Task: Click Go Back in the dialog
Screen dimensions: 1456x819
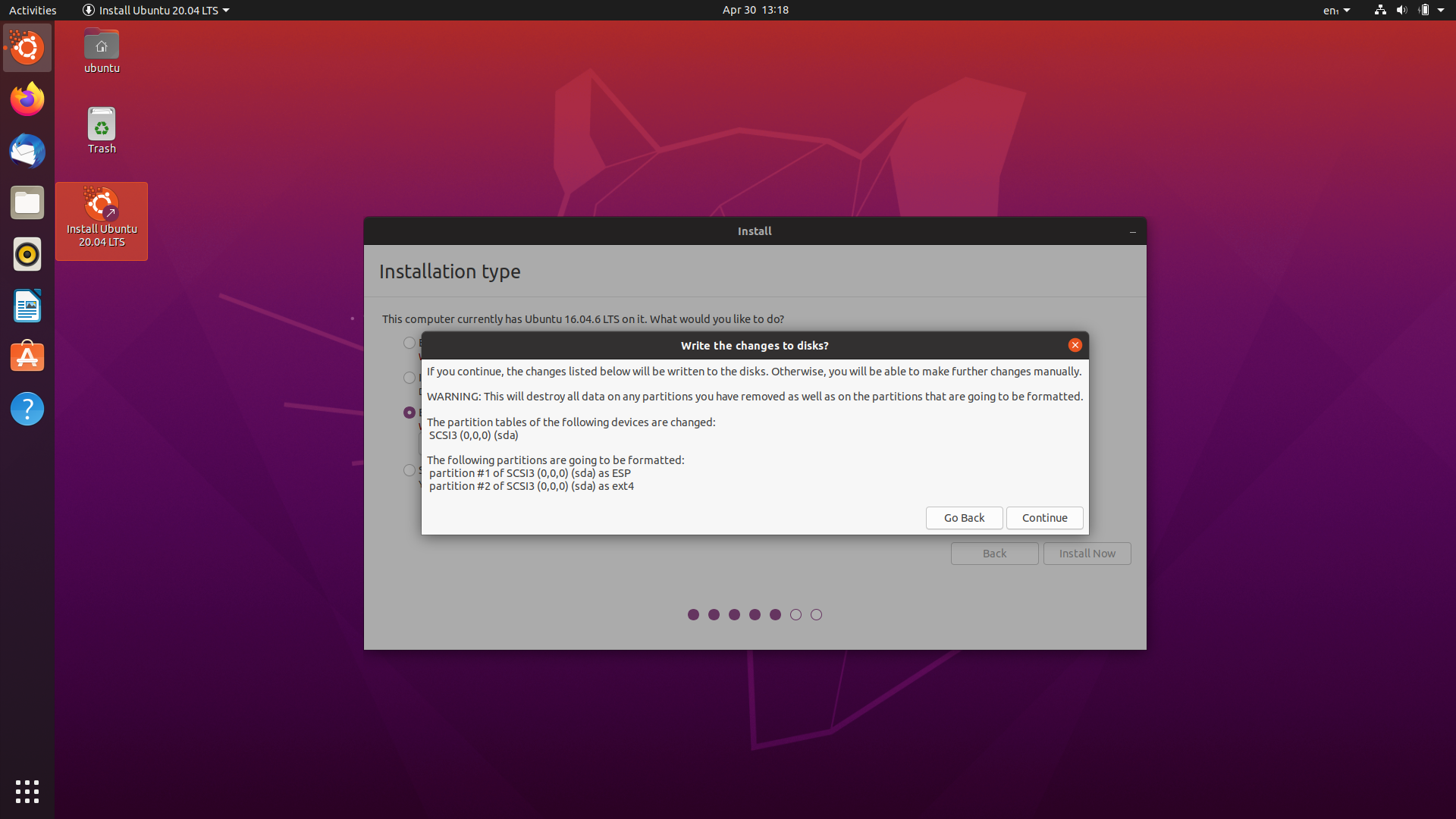Action: 964,518
